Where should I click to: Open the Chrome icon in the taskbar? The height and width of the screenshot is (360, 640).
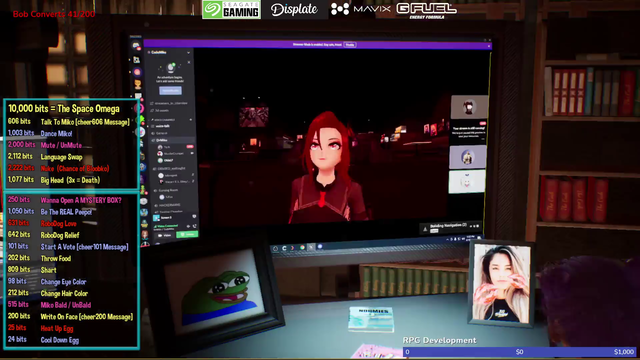click(302, 247)
